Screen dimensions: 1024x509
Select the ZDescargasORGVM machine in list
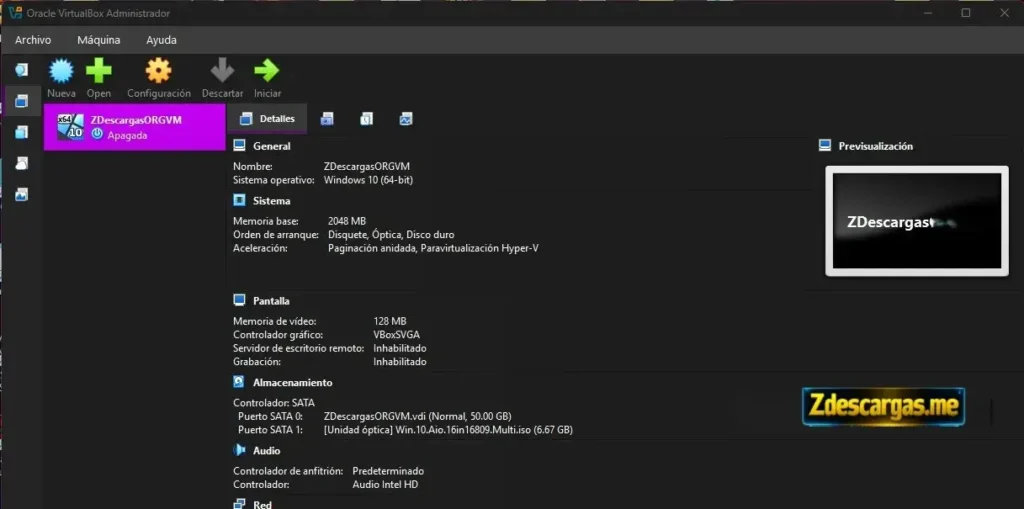[135, 127]
